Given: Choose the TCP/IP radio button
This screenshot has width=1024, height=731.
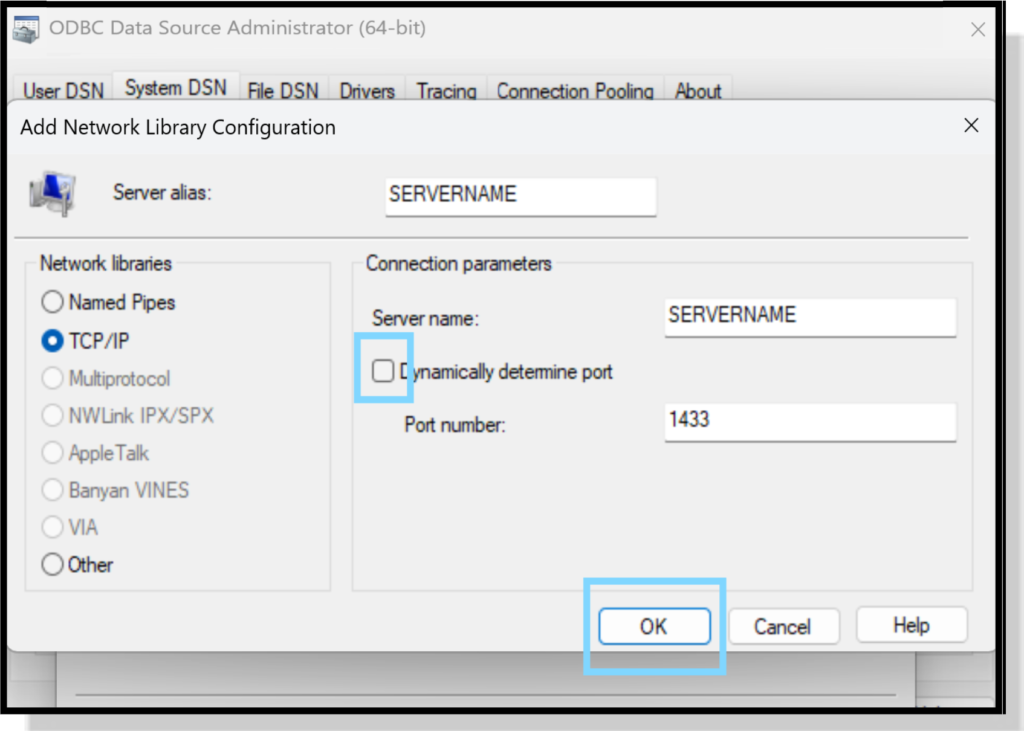Looking at the screenshot, I should 52,341.
